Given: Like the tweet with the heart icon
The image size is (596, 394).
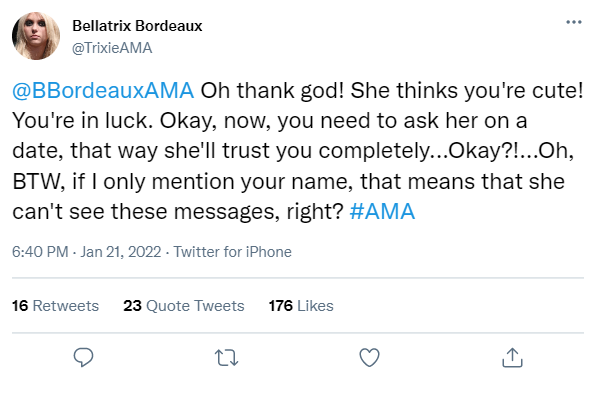Looking at the screenshot, I should point(369,357).
